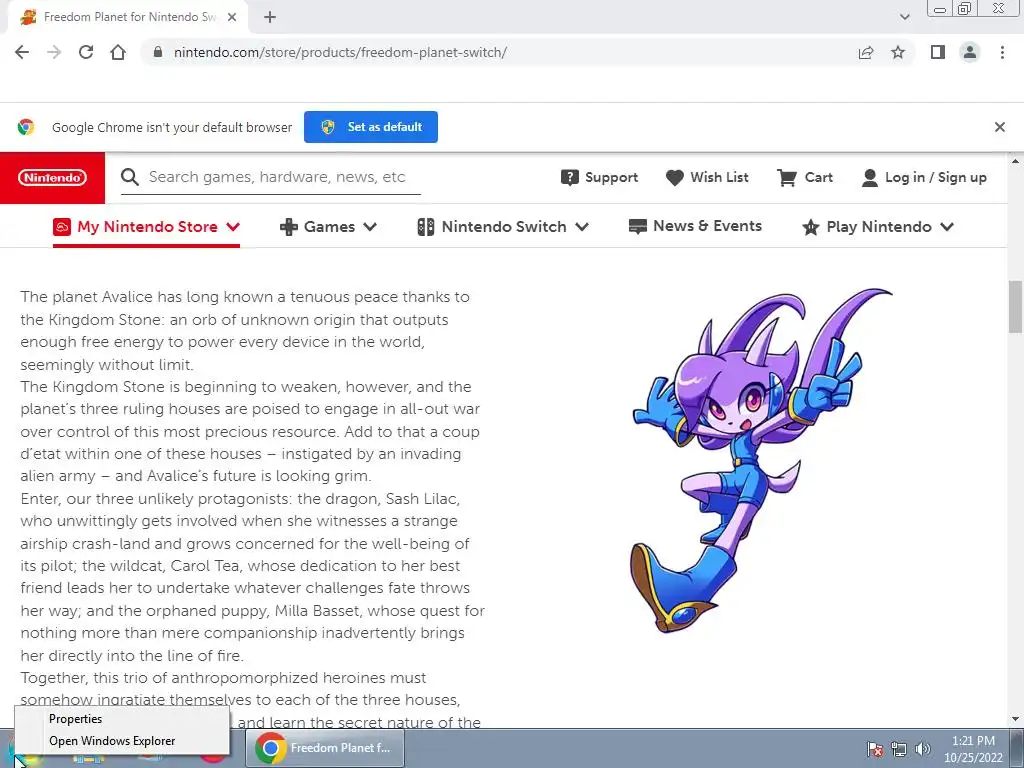The image size is (1024, 768).
Task: Click the scrollbar down arrow
Action: 1016,719
